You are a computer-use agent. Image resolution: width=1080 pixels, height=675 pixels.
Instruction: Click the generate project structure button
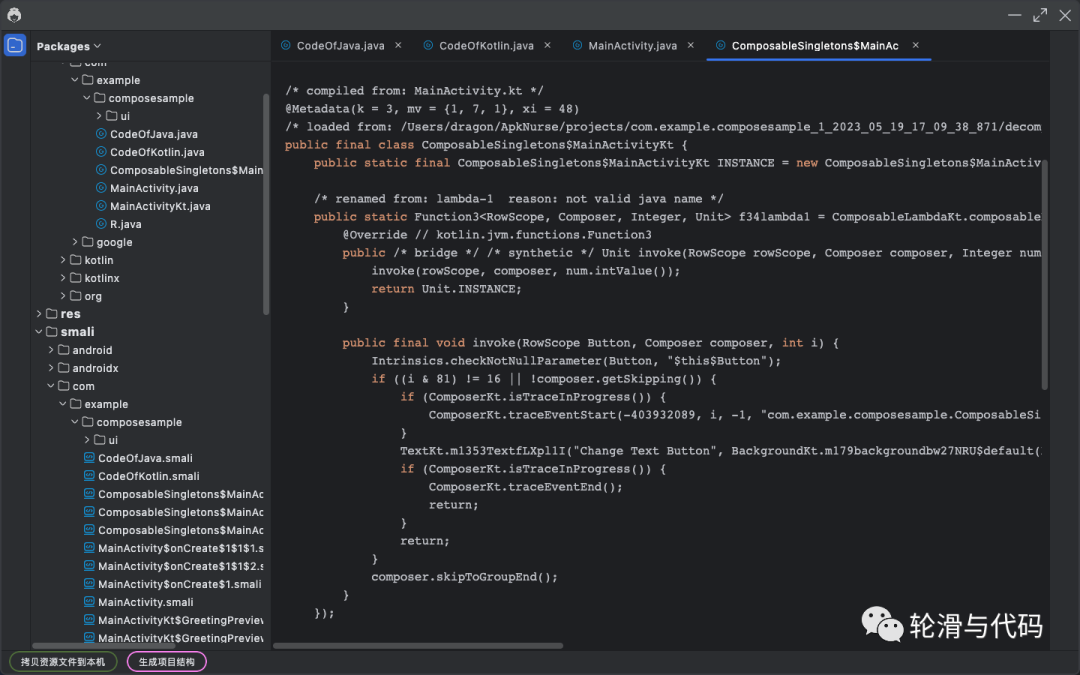pos(167,661)
